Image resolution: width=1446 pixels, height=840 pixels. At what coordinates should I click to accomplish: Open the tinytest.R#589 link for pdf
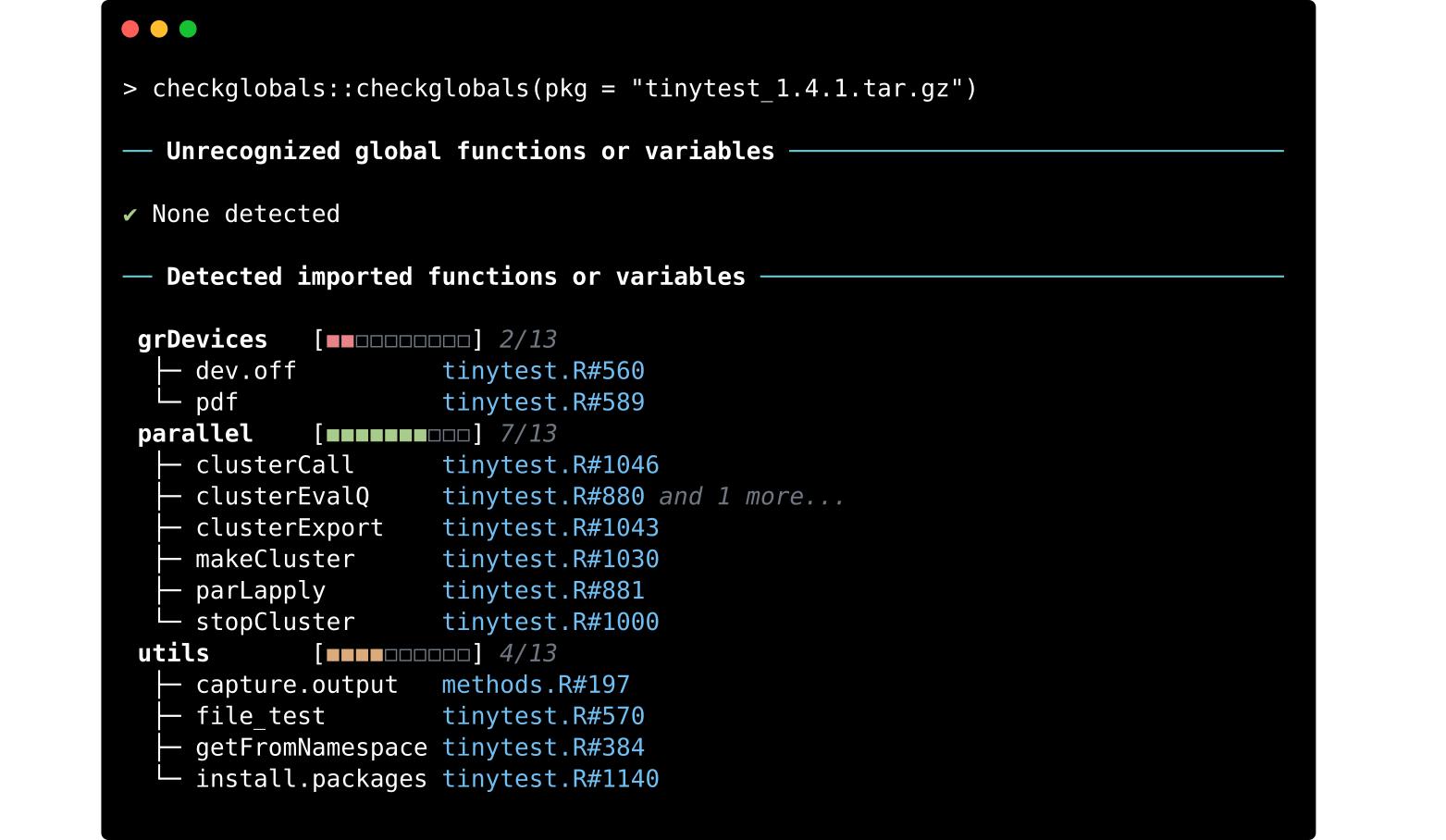pos(542,402)
